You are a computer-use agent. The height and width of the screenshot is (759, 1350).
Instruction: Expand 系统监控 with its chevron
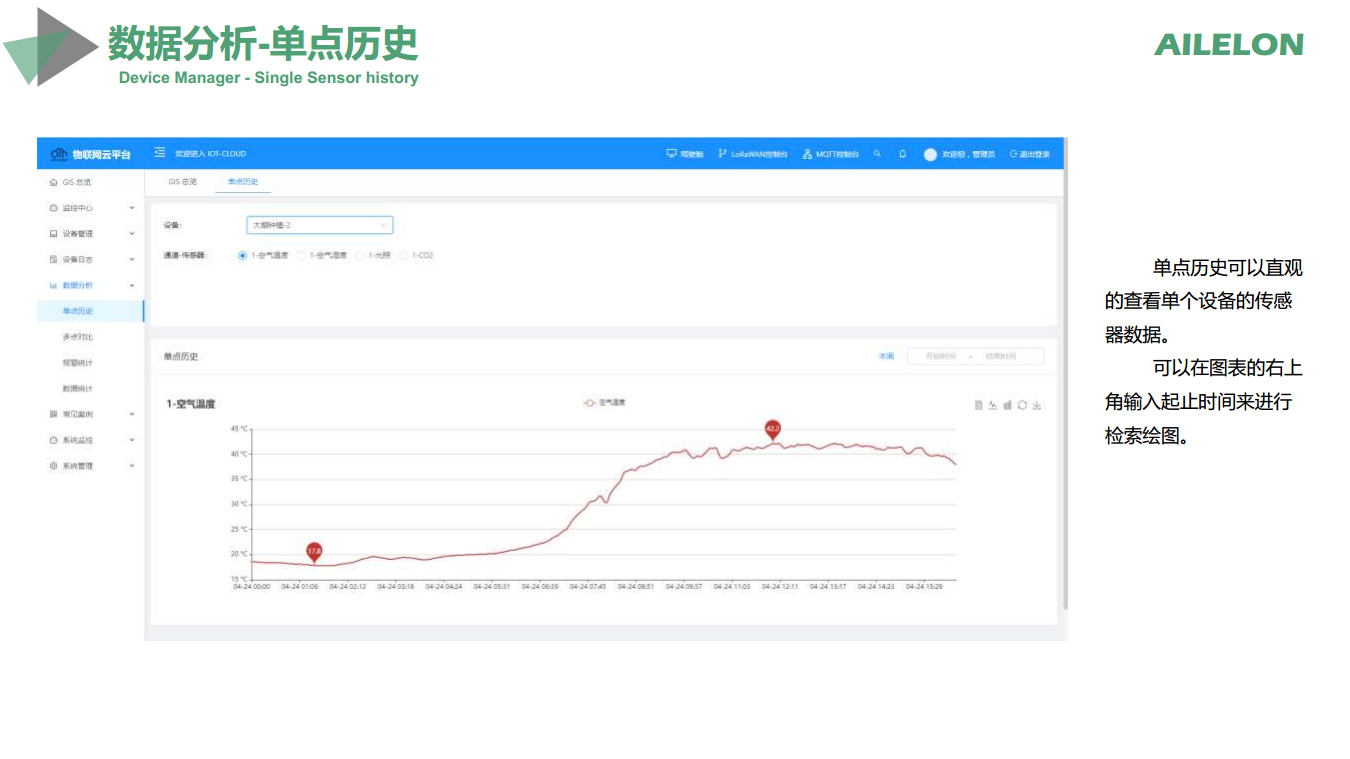[x=132, y=440]
